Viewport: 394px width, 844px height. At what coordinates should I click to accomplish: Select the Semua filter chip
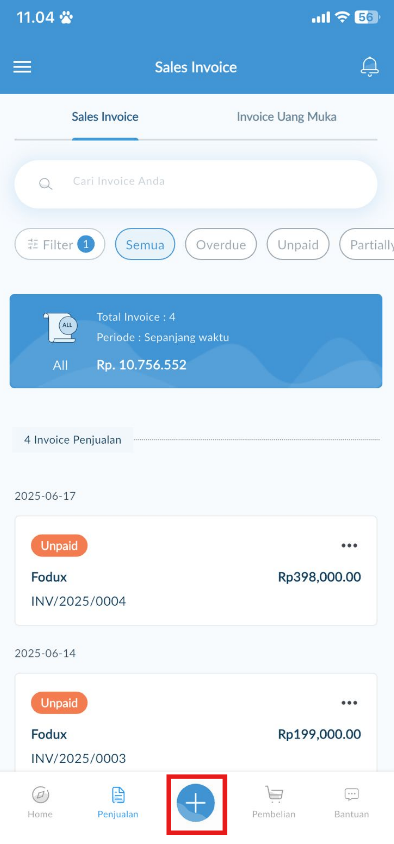[x=145, y=245]
